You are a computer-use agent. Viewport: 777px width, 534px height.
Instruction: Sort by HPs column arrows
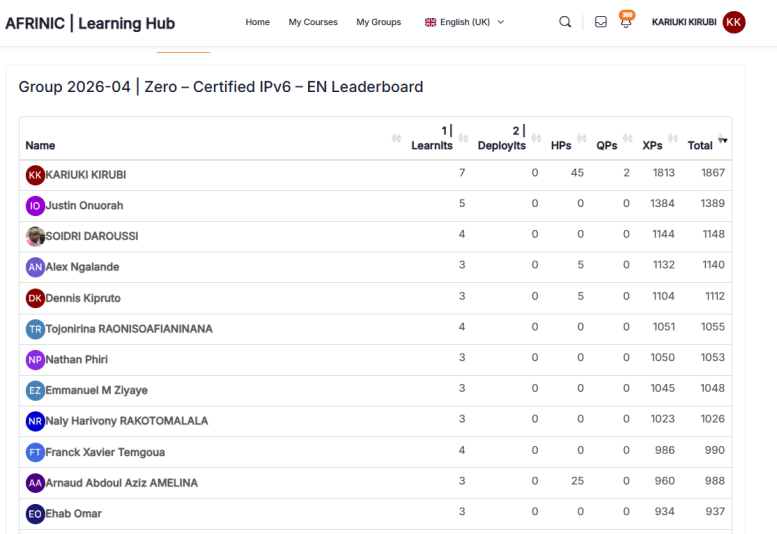(582, 138)
